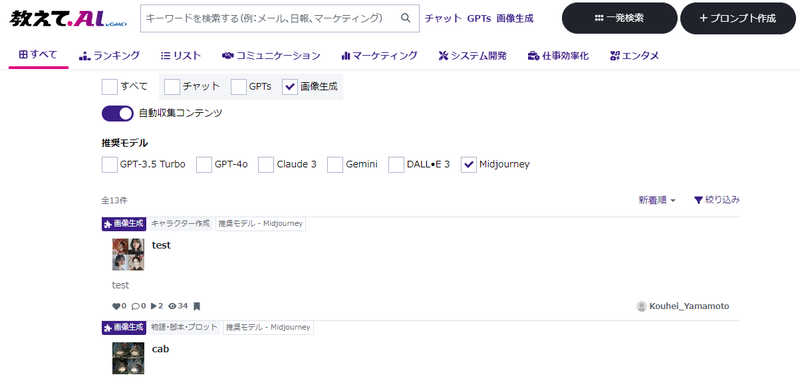Uncheck the Midjourney model checkbox
The width and height of the screenshot is (800, 378).
pyautogui.click(x=468, y=165)
